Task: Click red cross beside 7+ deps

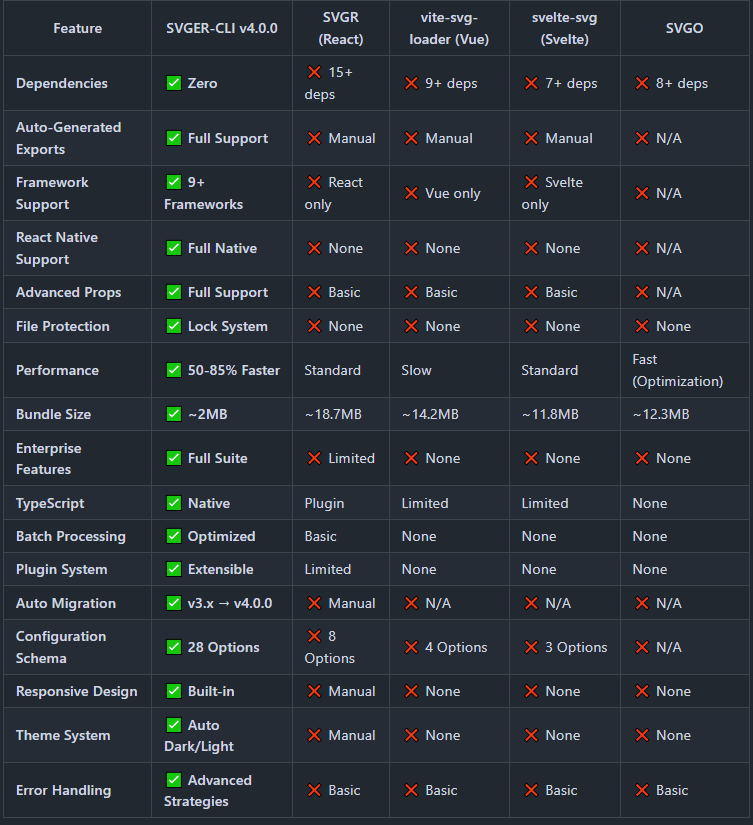Action: tap(531, 83)
